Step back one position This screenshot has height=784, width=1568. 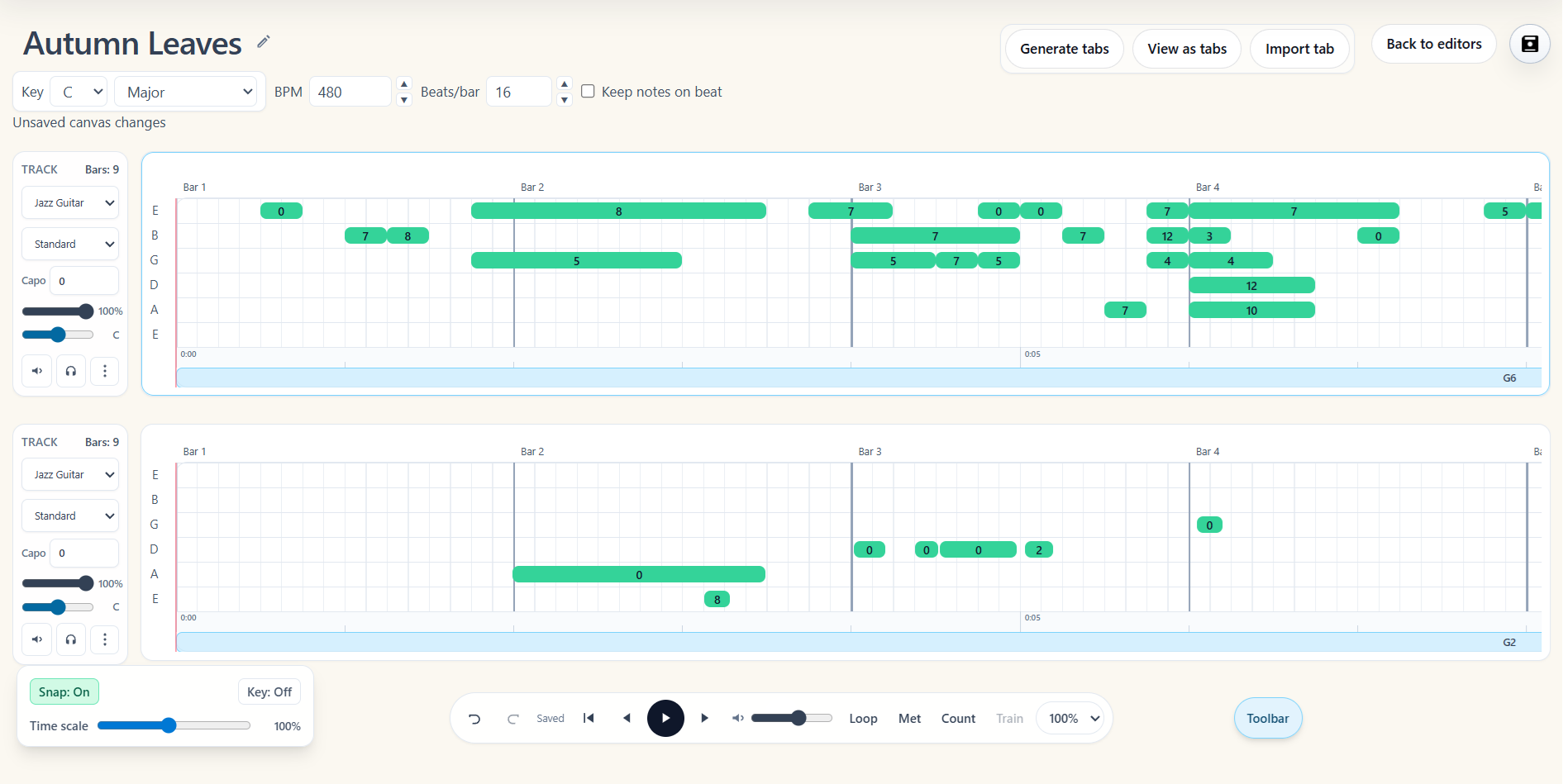point(627,718)
